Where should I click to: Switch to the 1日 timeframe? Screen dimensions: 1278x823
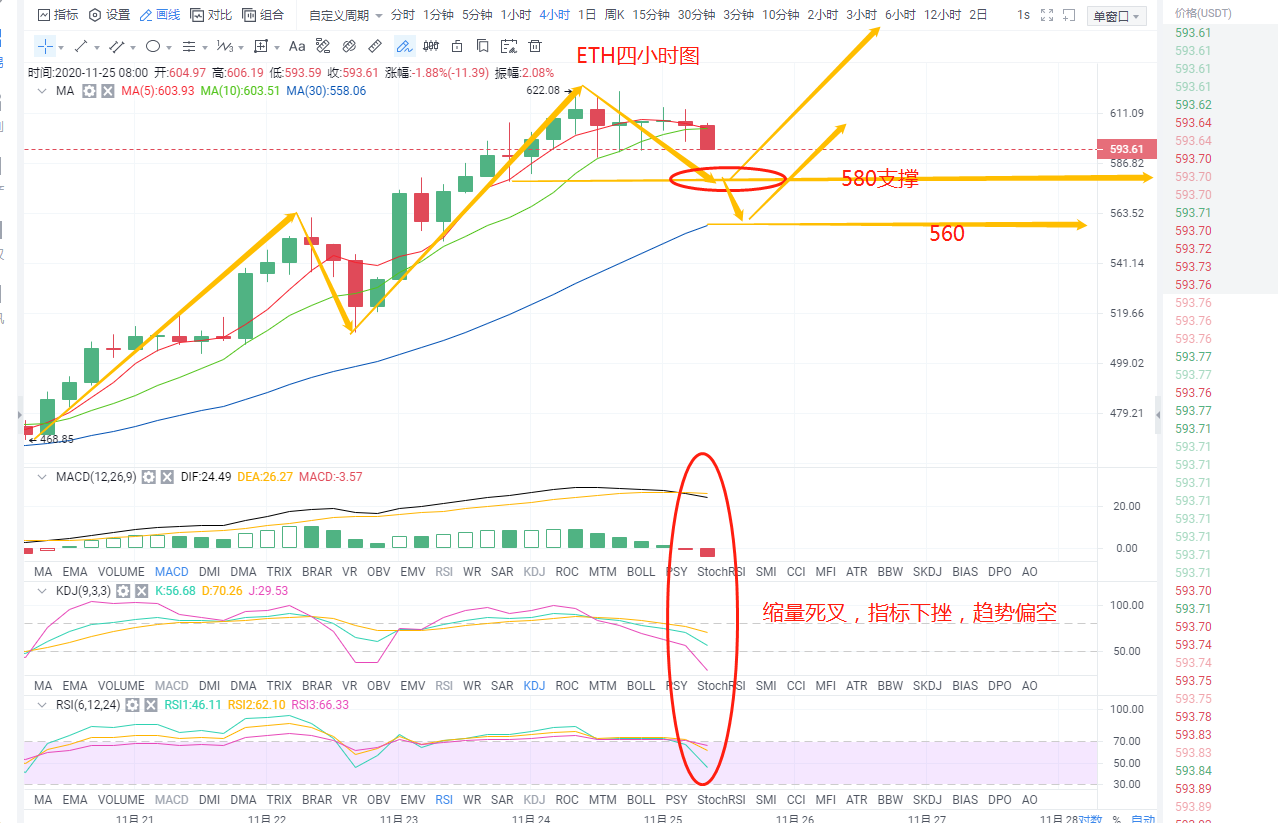tap(587, 15)
